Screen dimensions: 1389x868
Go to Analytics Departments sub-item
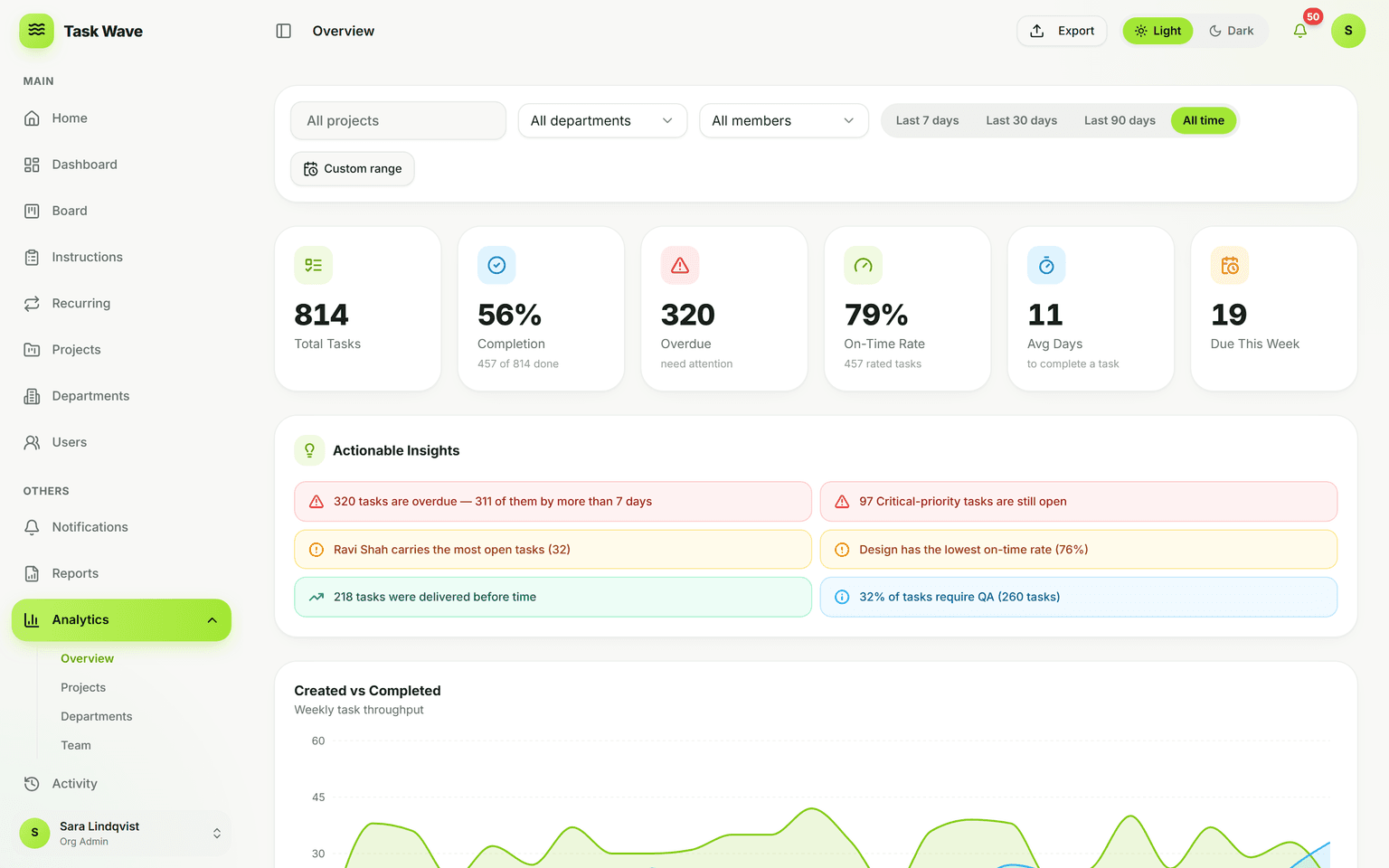coord(96,716)
